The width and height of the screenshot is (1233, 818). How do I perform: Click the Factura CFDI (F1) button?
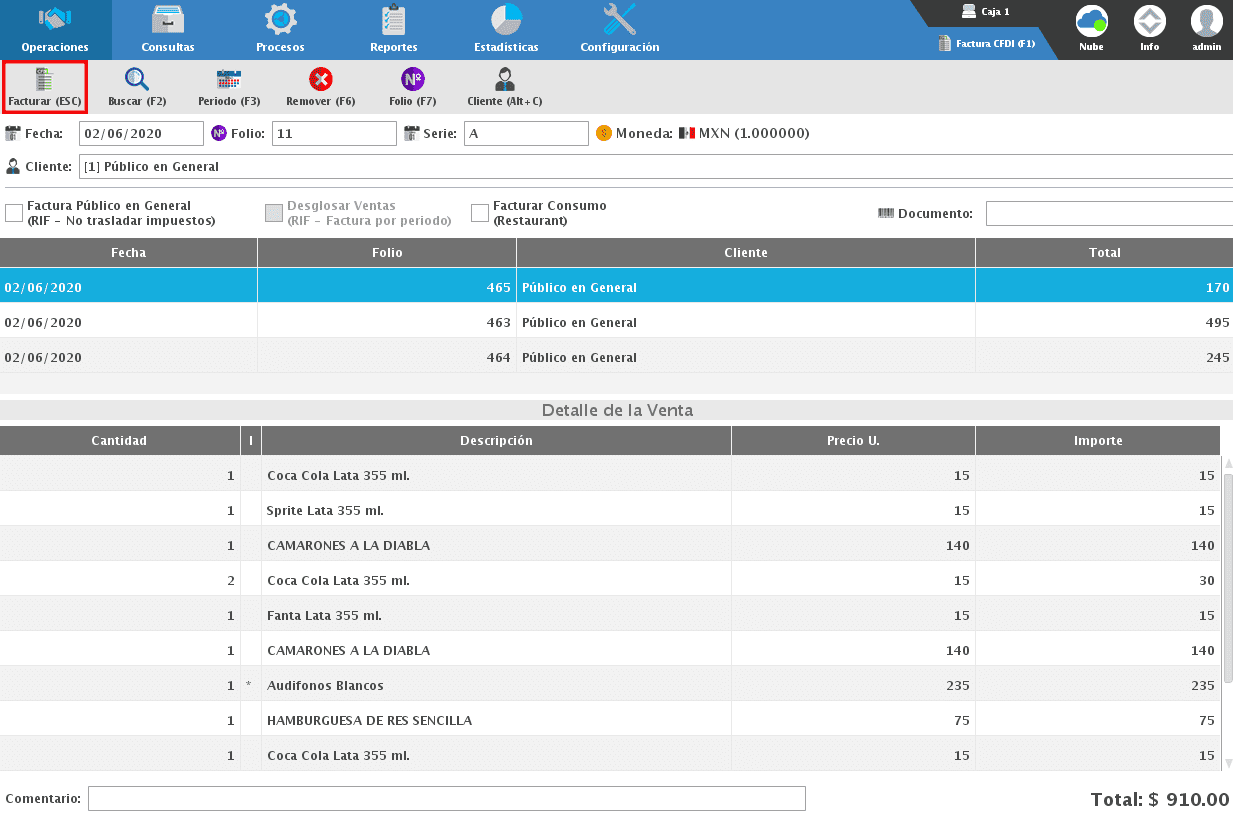click(x=986, y=44)
